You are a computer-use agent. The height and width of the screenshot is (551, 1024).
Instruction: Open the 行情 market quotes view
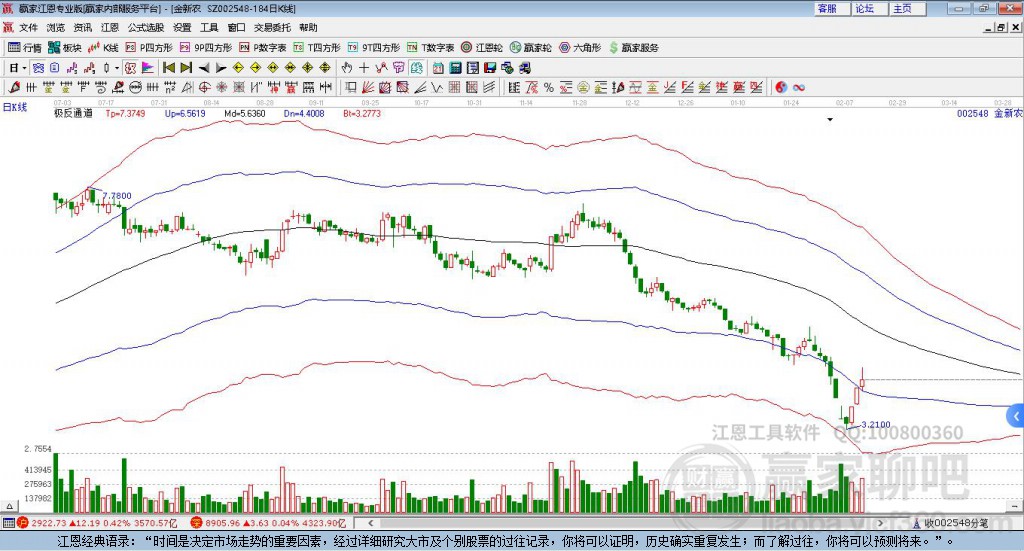coord(25,48)
